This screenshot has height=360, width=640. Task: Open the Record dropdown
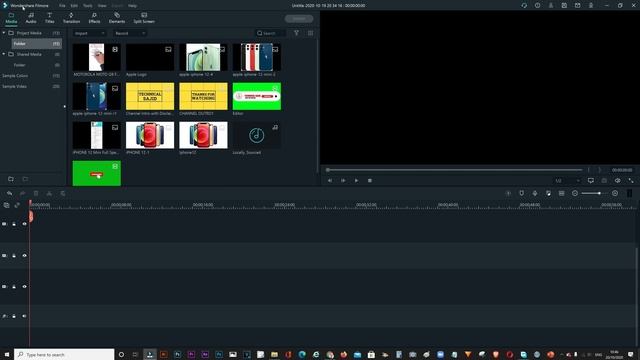129,33
